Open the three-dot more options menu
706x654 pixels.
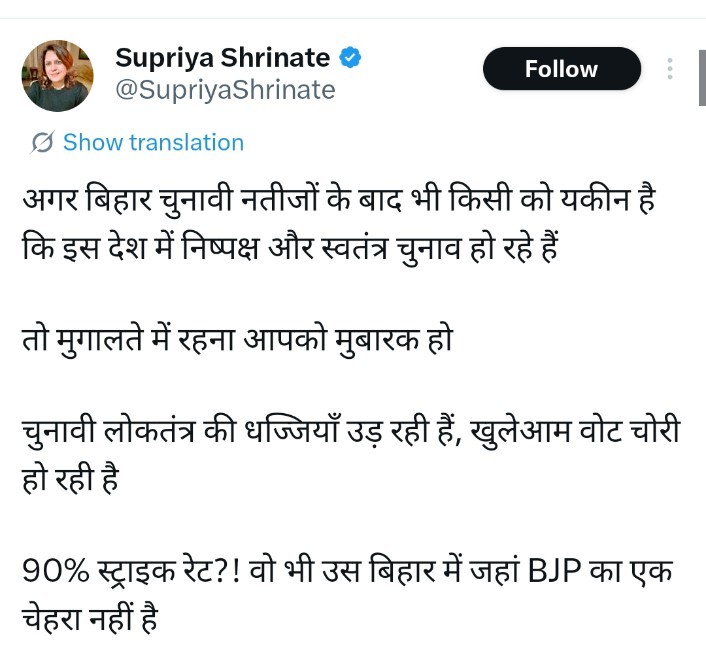(x=670, y=69)
